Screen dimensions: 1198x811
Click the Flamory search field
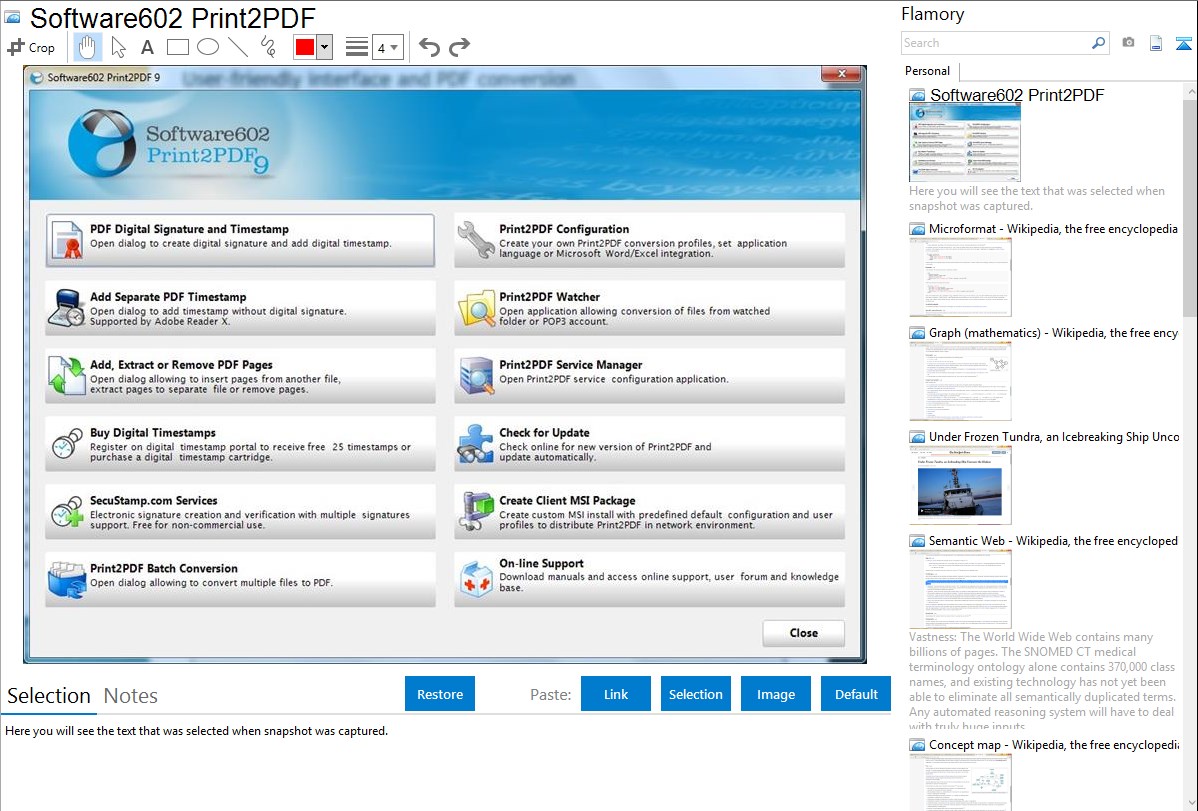tap(995, 43)
